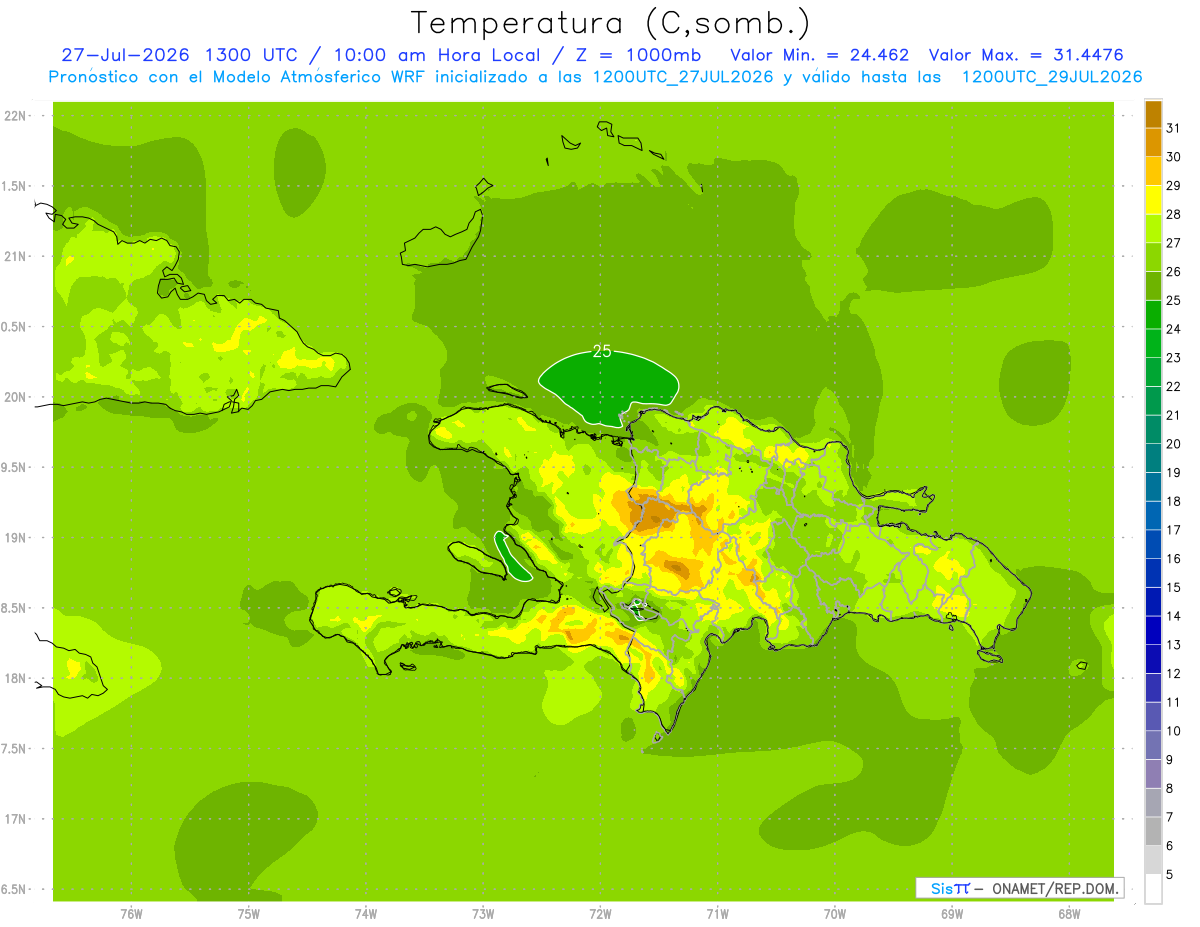Pick the bright green swatch between 24 and 25
This screenshot has width=1200, height=927.
coord(1153,314)
